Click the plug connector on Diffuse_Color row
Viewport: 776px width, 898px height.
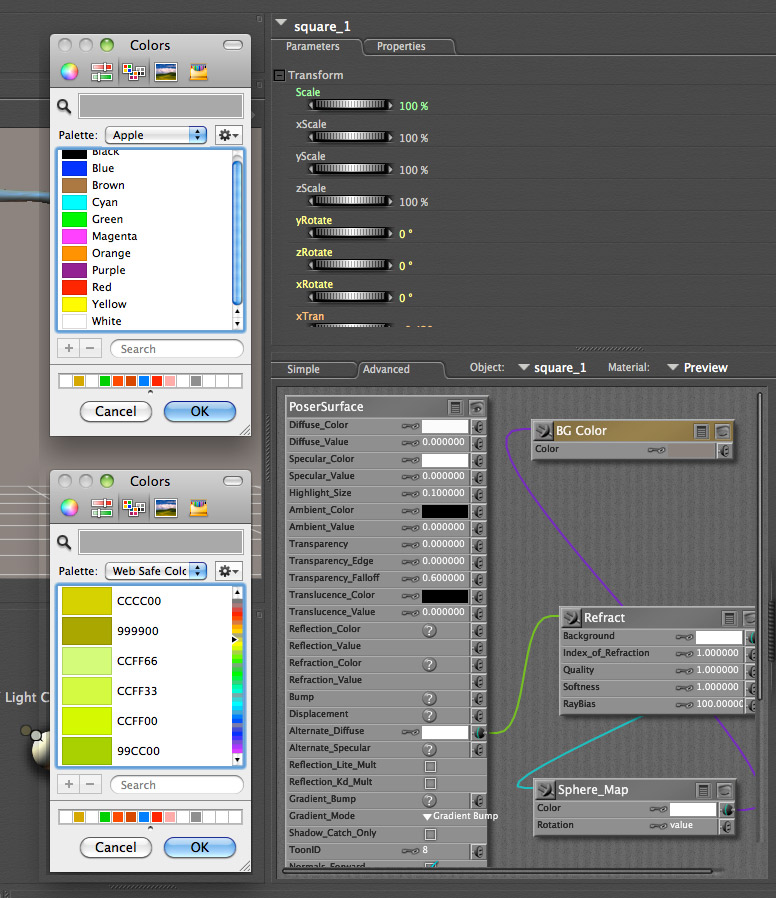tap(478, 426)
